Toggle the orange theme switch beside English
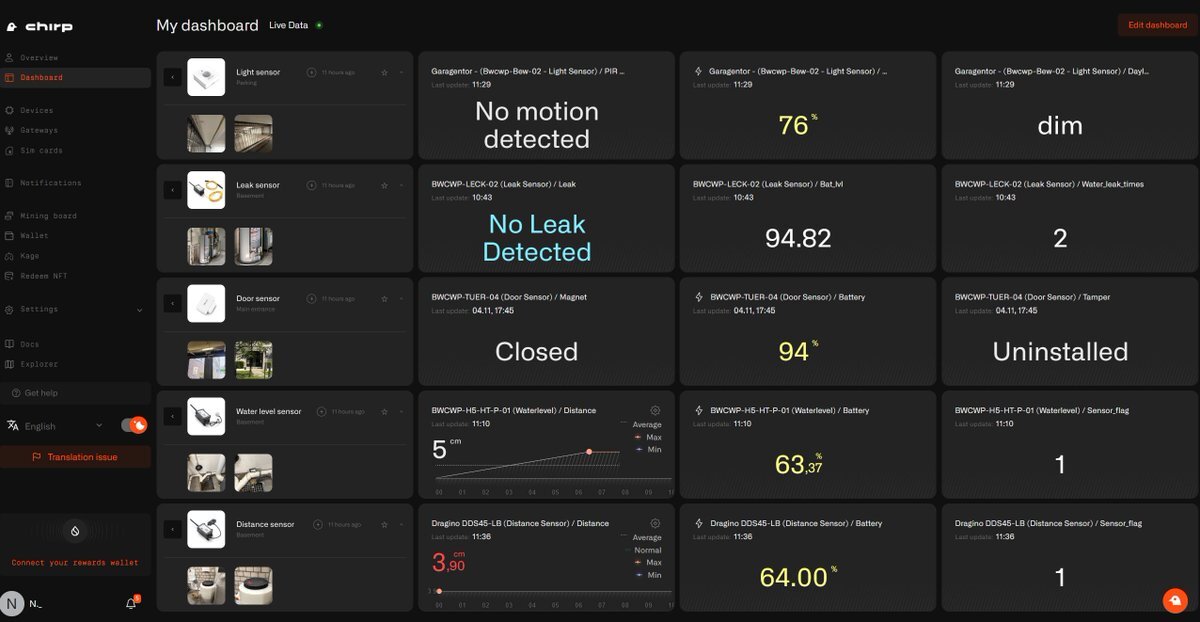Viewport: 1200px width, 622px height. tap(134, 425)
